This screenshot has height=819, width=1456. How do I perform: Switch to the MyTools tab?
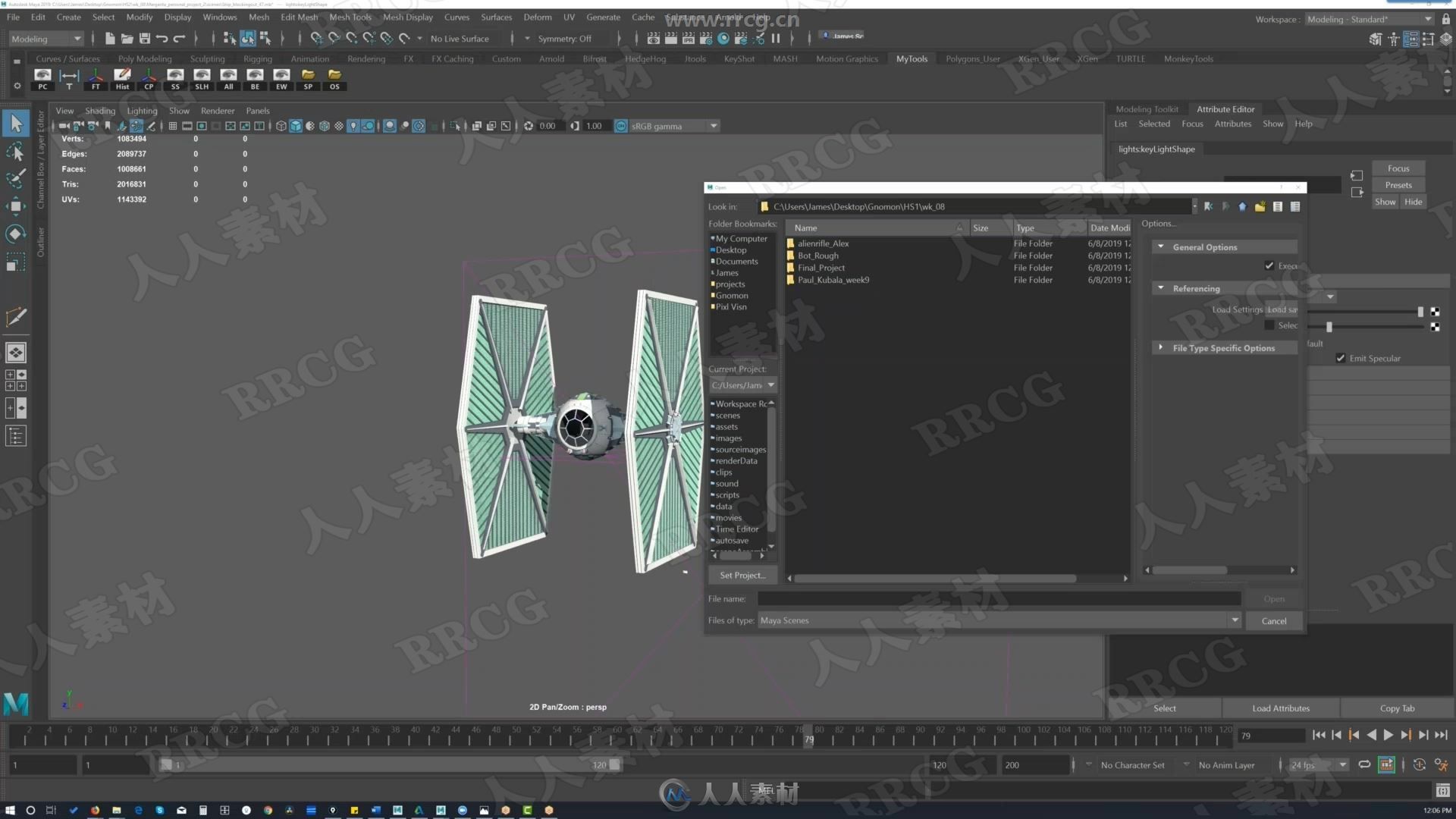coord(912,58)
